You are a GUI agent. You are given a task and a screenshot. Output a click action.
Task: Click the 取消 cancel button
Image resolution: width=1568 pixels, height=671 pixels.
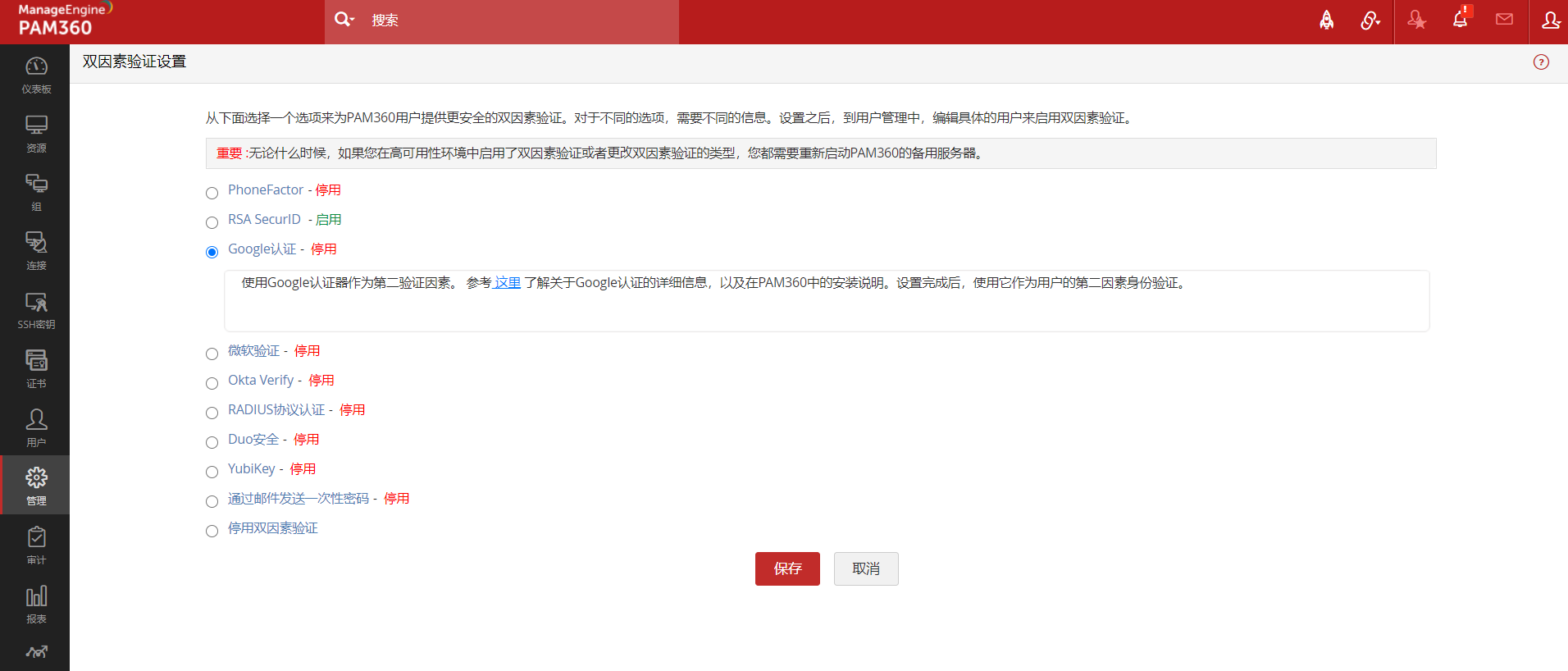pos(866,568)
